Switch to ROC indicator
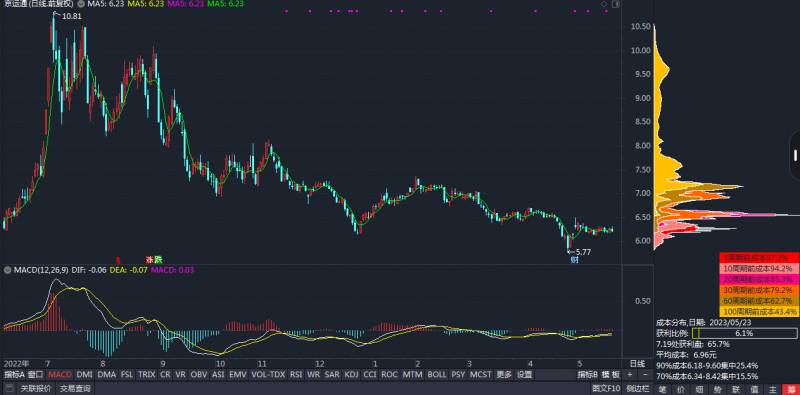Image resolution: width=800 pixels, height=395 pixels. click(x=389, y=375)
